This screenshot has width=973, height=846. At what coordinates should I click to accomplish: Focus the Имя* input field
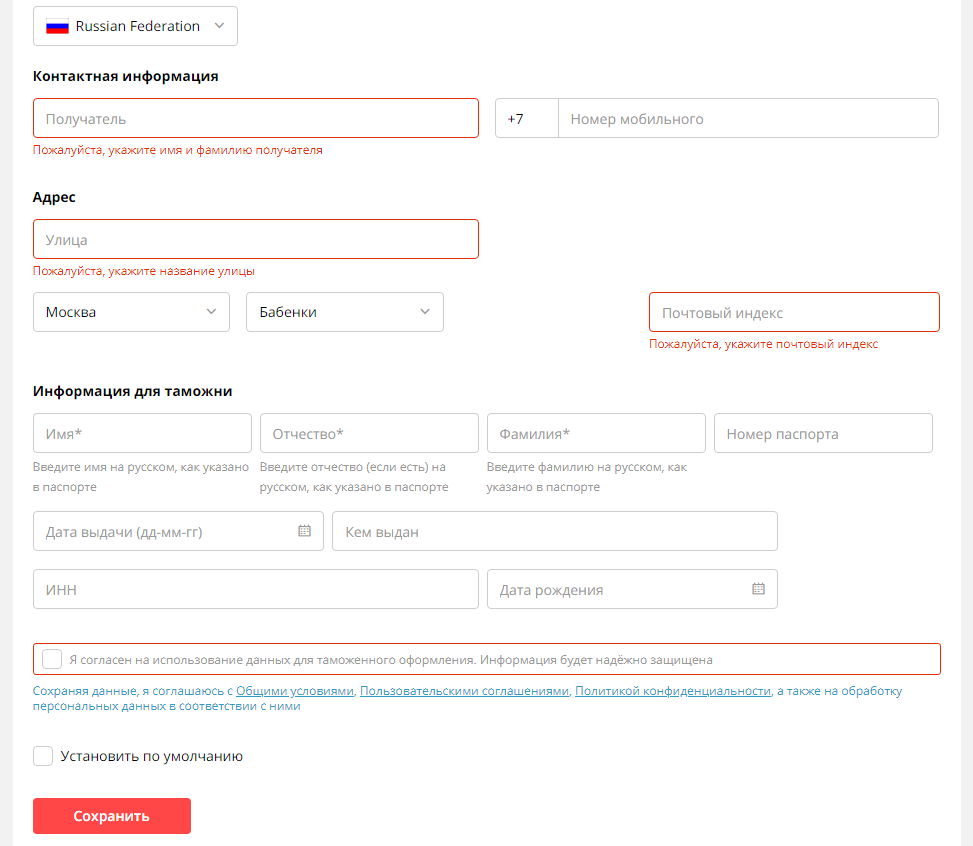[x=142, y=433]
